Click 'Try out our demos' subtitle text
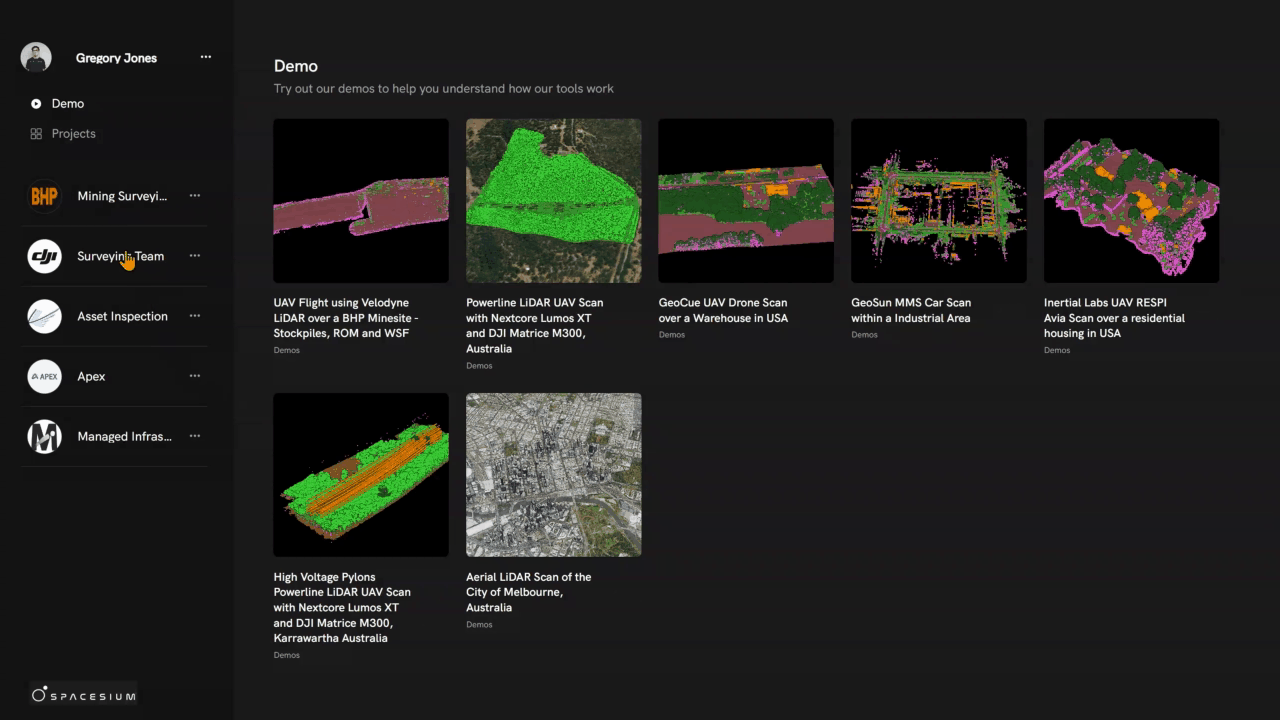1280x720 pixels. coord(444,89)
